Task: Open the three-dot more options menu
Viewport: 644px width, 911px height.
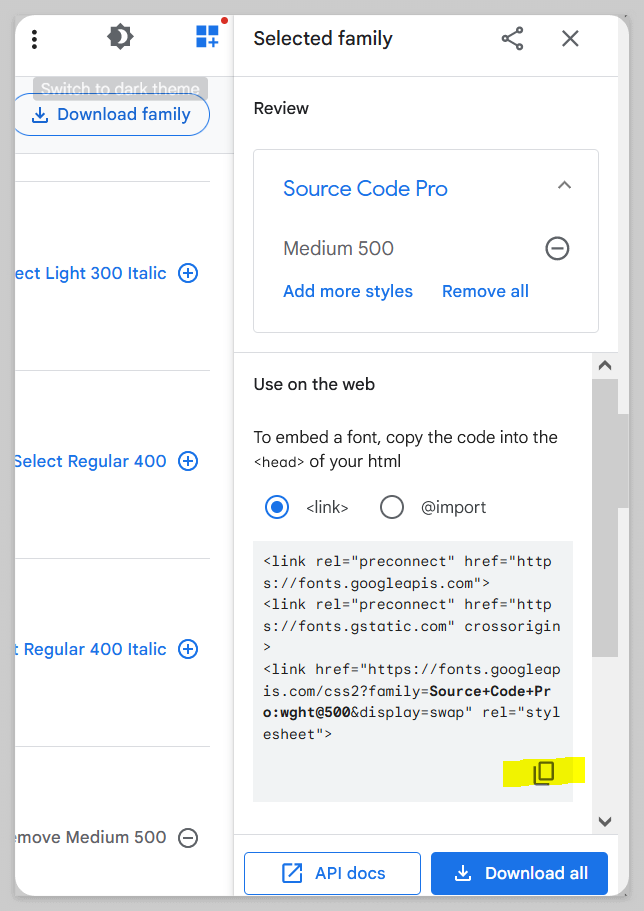Action: tap(34, 39)
